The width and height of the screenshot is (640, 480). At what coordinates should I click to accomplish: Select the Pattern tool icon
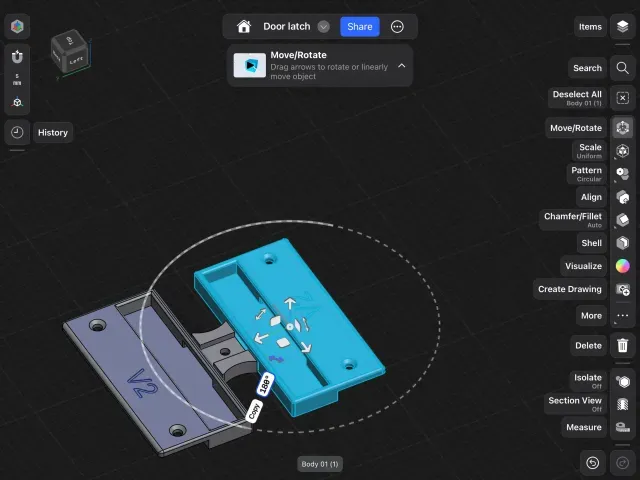coord(622,174)
